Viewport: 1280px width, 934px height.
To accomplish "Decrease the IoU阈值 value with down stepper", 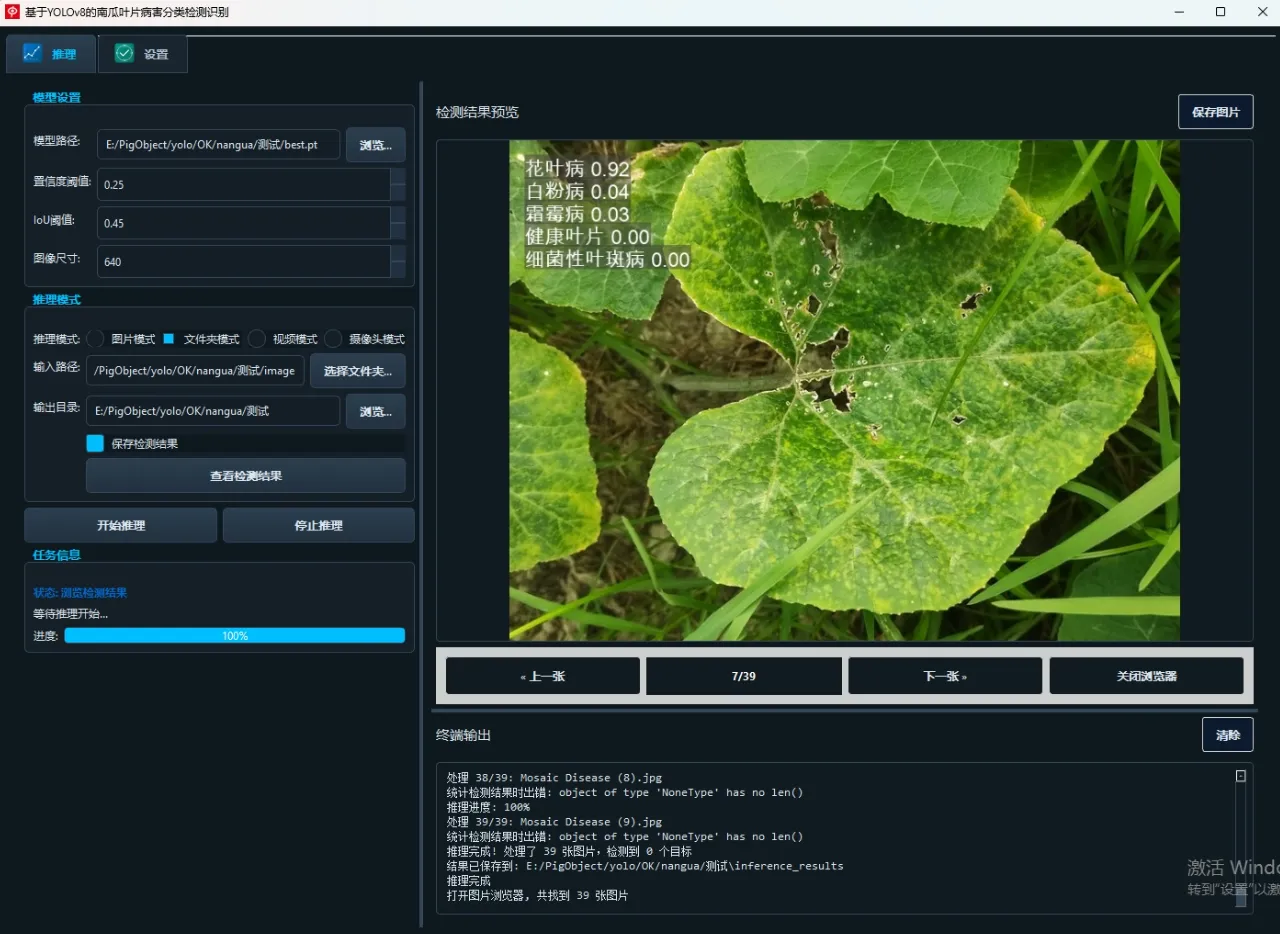I will [398, 231].
